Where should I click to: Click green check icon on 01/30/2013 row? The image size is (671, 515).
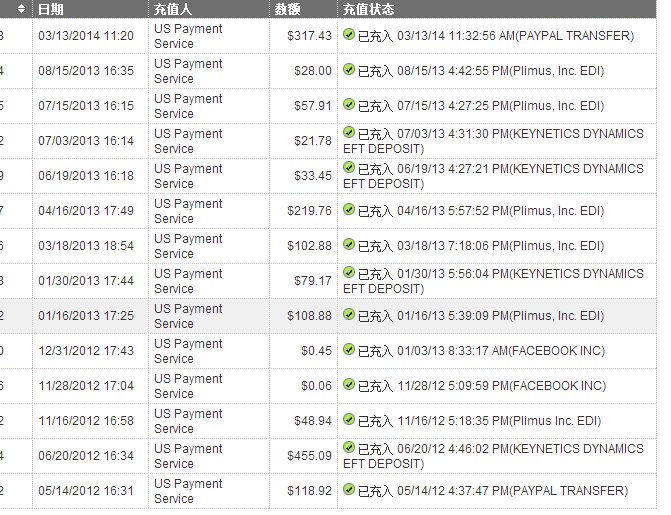pyautogui.click(x=349, y=273)
